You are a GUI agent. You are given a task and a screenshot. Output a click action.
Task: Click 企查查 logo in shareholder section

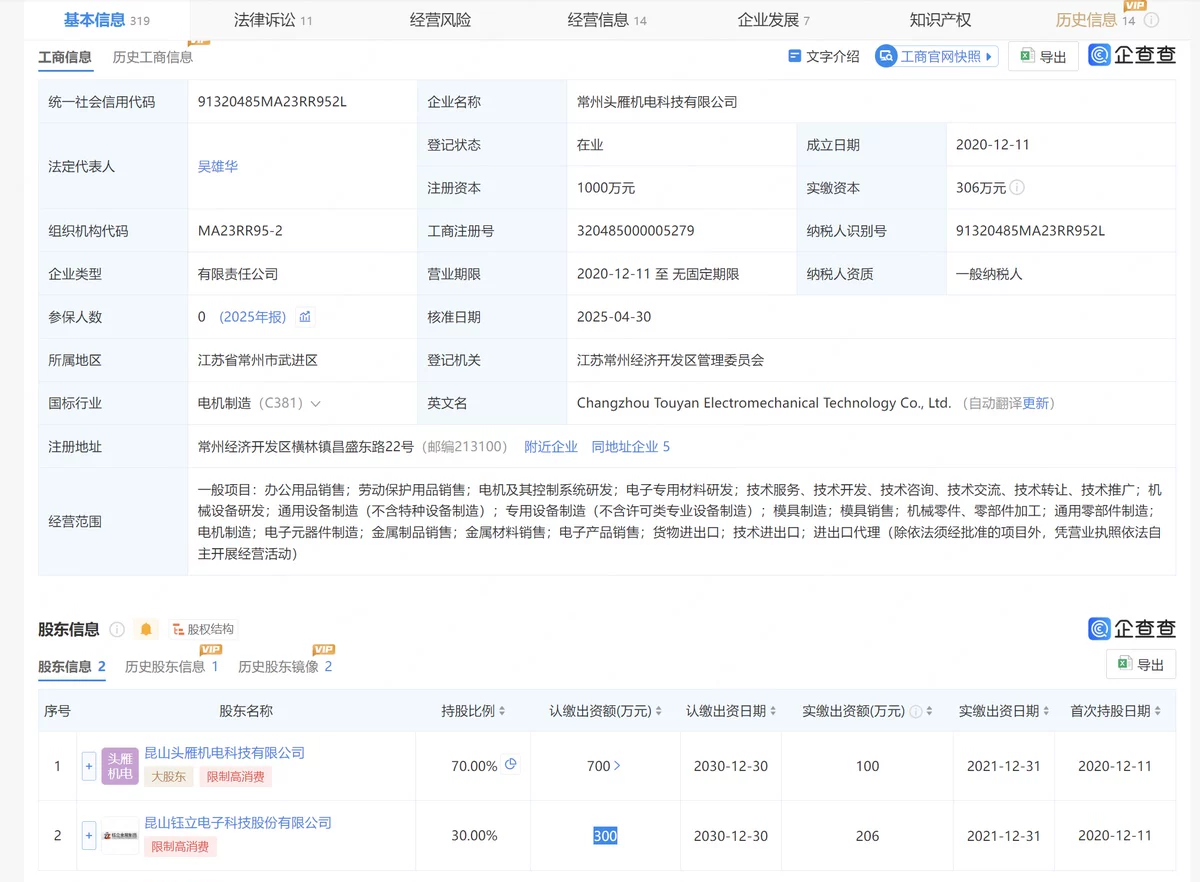1132,628
